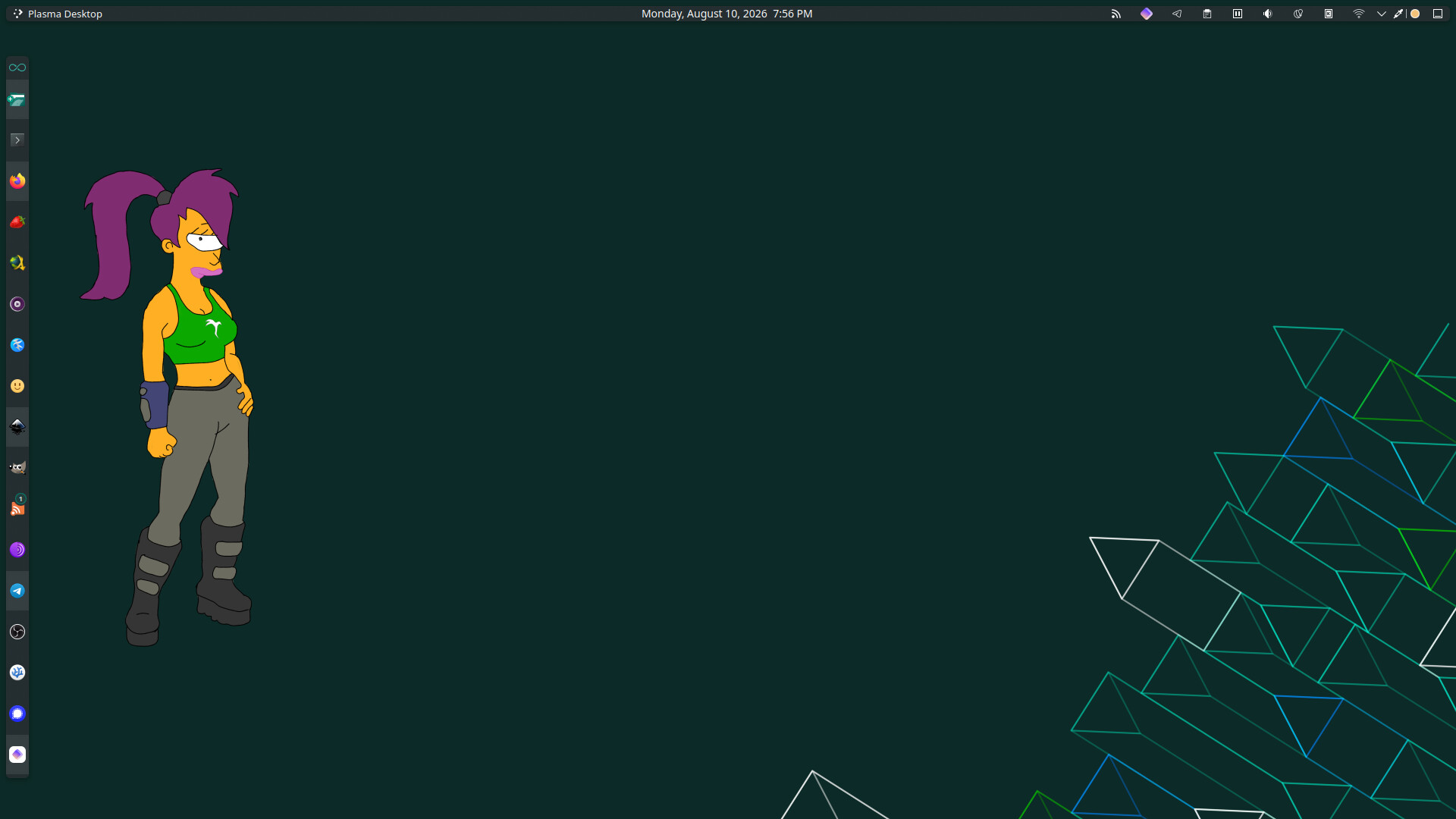This screenshot has width=1456, height=819.
Task: Open the purple diamond app in dock
Action: pos(17,755)
